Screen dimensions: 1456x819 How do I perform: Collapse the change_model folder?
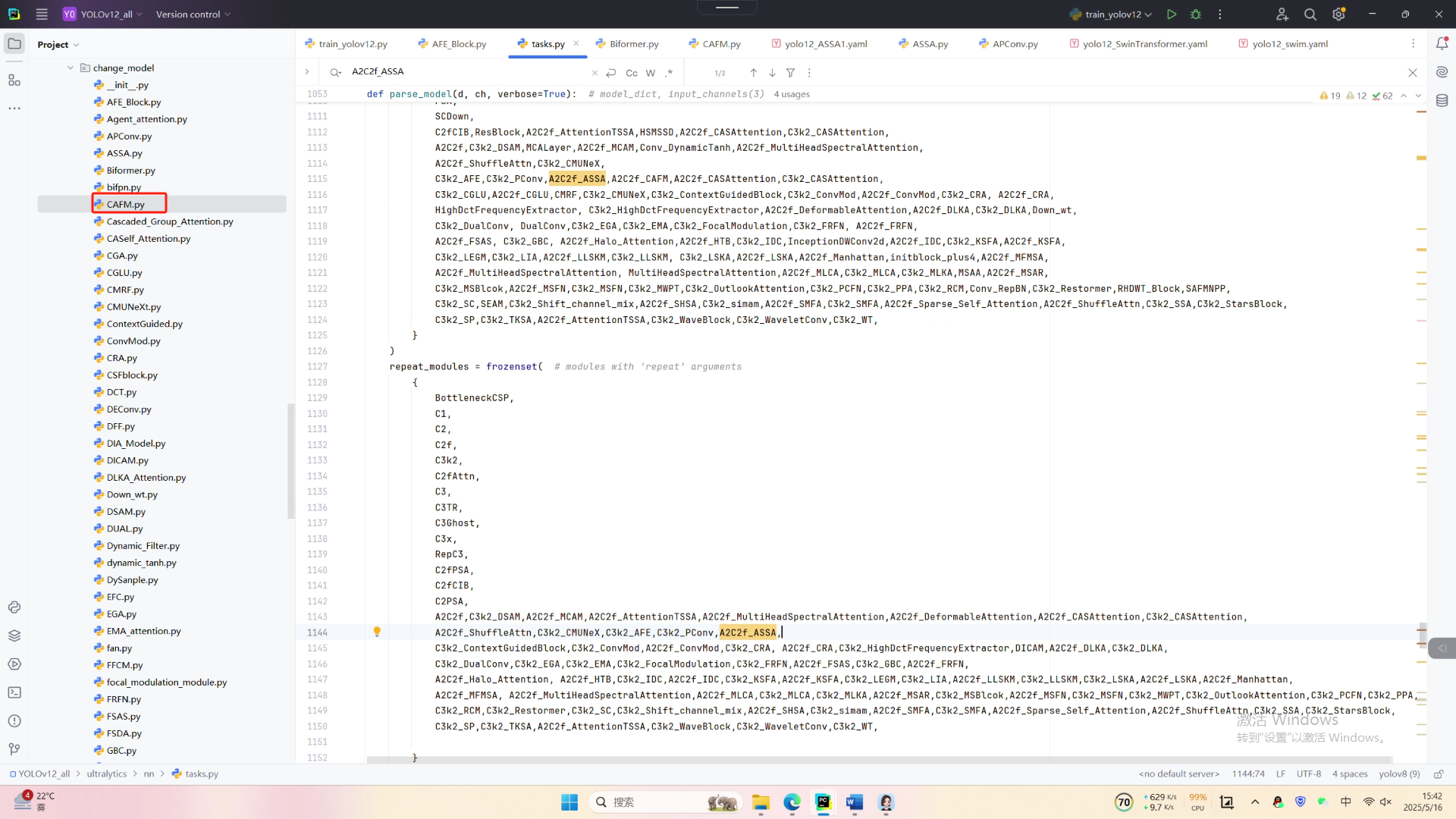(x=71, y=67)
